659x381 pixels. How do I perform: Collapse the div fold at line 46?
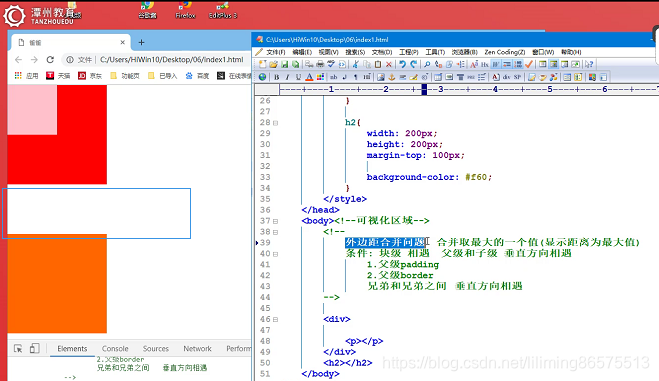click(276, 320)
